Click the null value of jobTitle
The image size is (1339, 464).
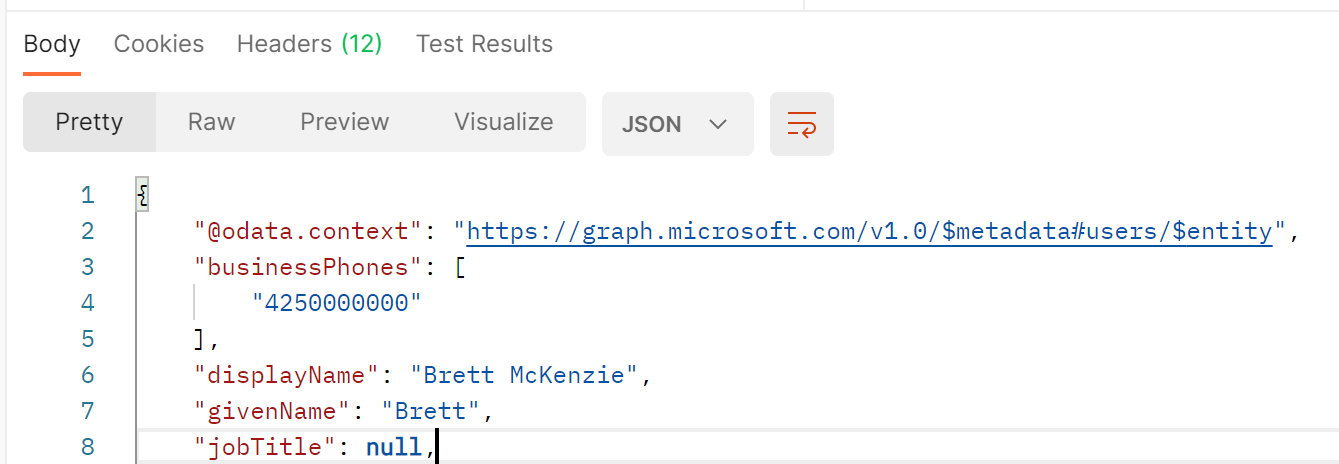pos(394,447)
